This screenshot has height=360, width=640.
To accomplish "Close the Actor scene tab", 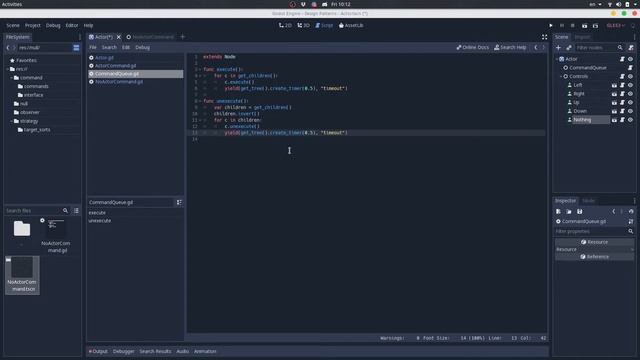I will tap(119, 37).
